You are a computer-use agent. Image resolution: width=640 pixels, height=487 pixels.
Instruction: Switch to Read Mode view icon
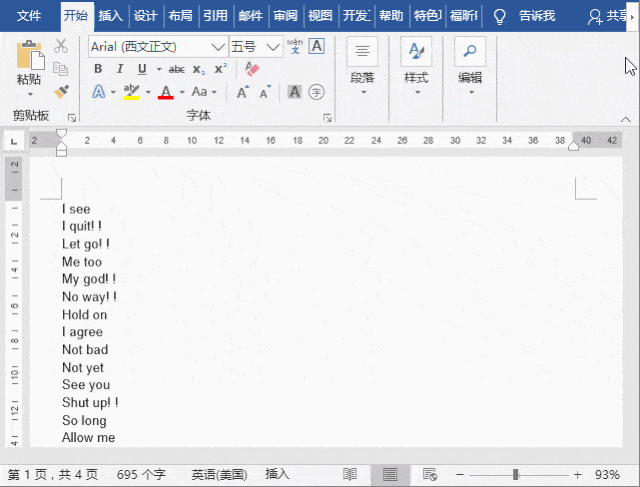(350, 474)
